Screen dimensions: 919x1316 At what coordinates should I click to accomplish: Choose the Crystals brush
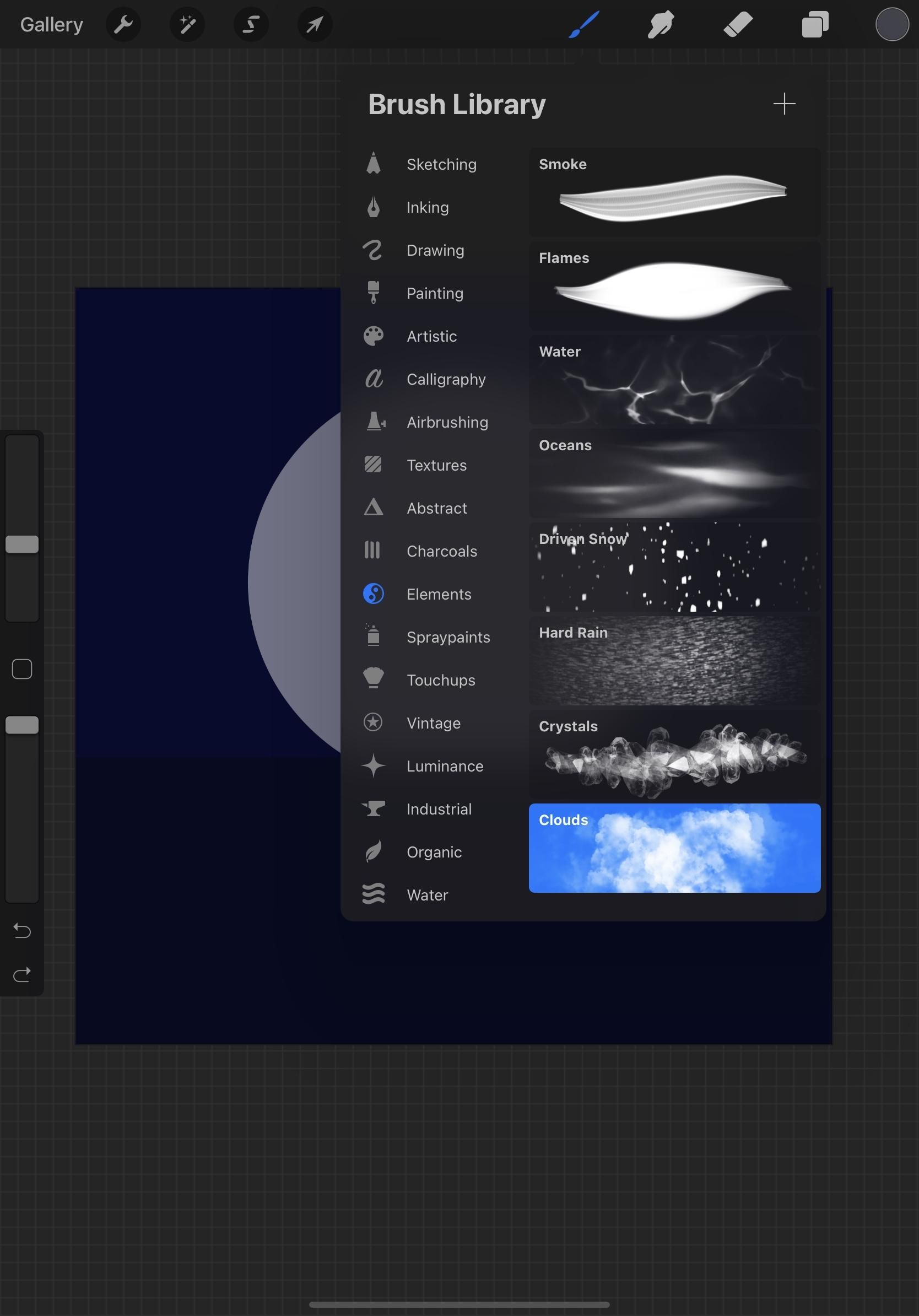(x=674, y=755)
